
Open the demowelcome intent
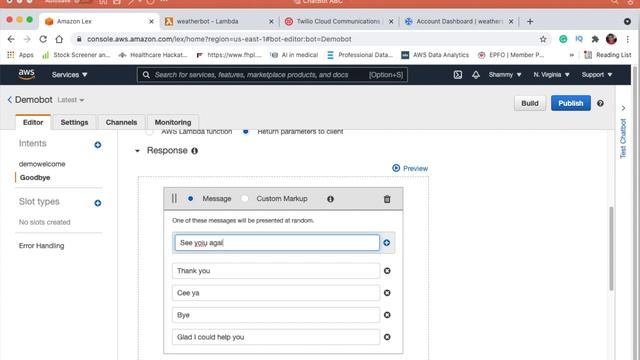coord(42,164)
